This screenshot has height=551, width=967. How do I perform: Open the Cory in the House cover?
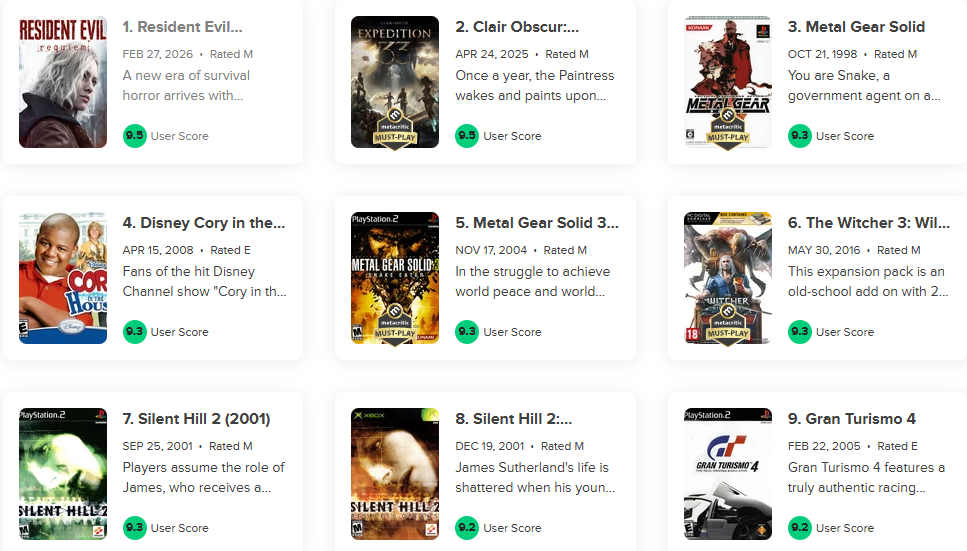point(63,278)
